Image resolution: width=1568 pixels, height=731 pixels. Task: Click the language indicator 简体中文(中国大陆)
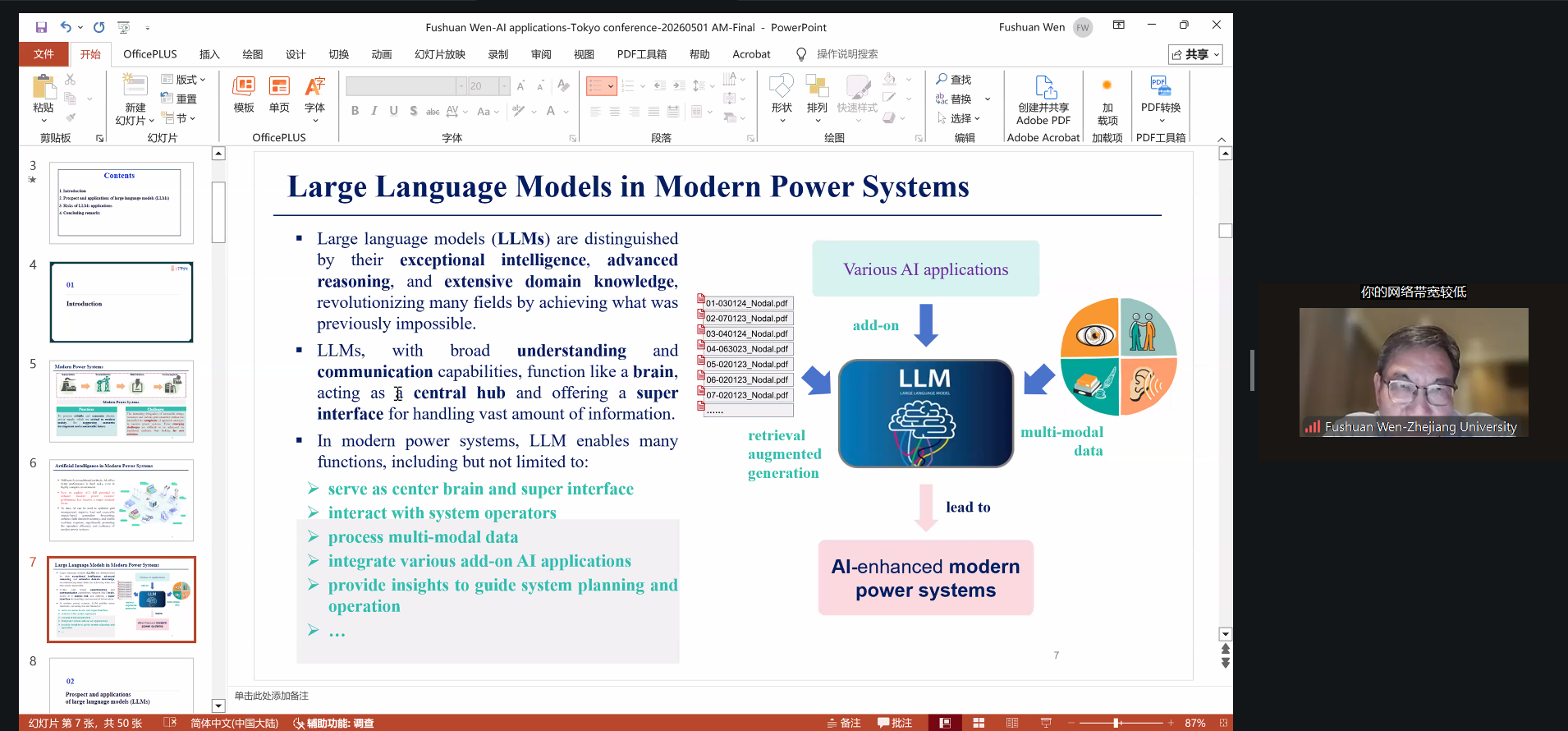coord(234,723)
